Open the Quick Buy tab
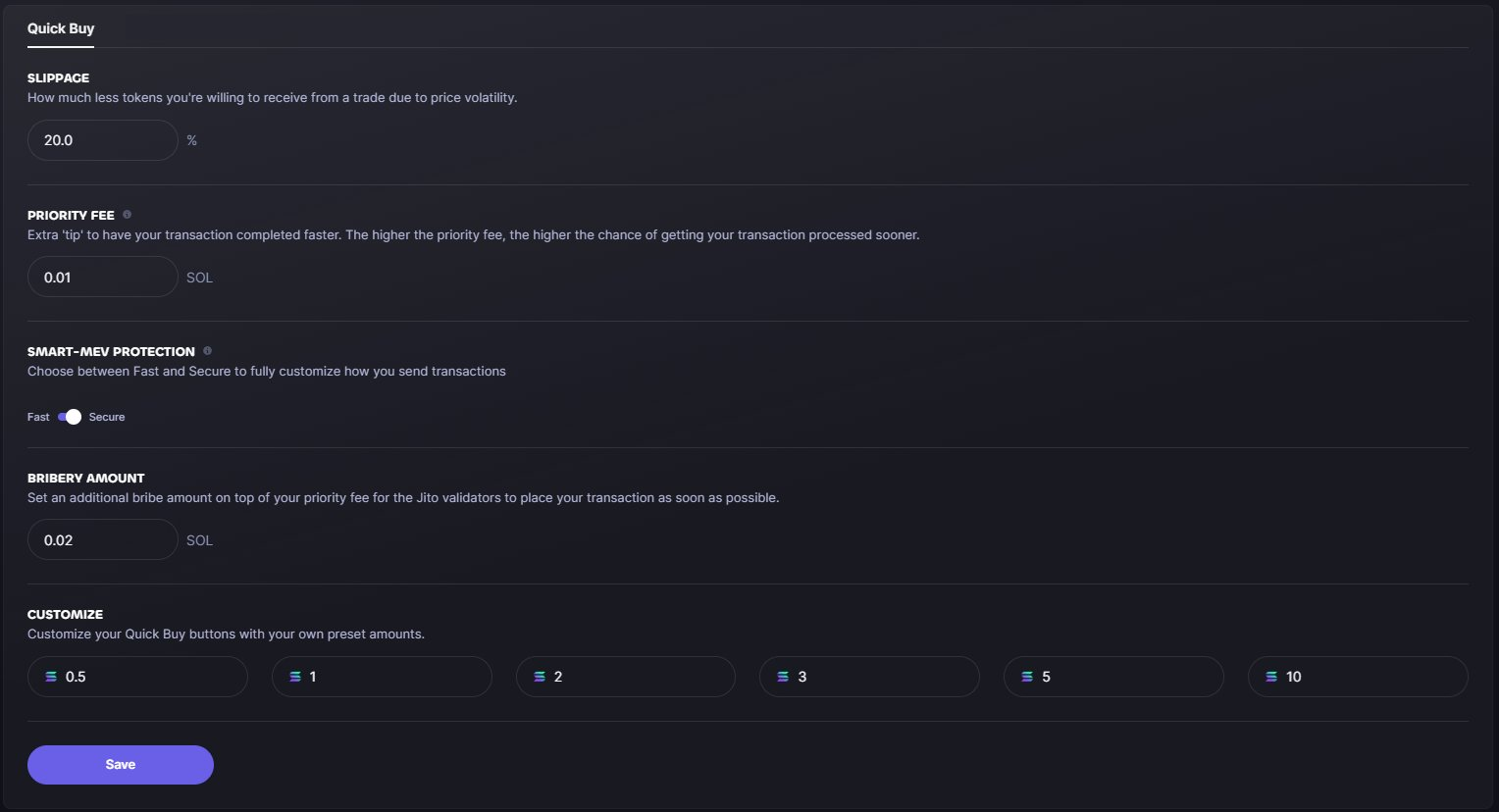The height and width of the screenshot is (812, 1499). (61, 28)
